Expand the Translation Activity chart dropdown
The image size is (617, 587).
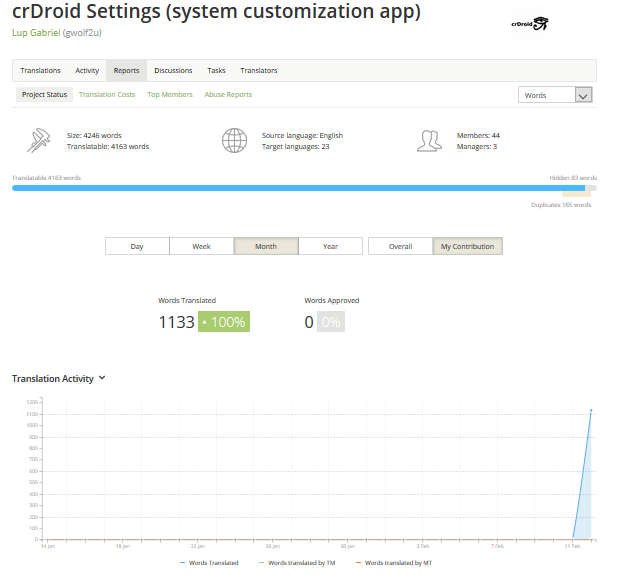(x=102, y=378)
